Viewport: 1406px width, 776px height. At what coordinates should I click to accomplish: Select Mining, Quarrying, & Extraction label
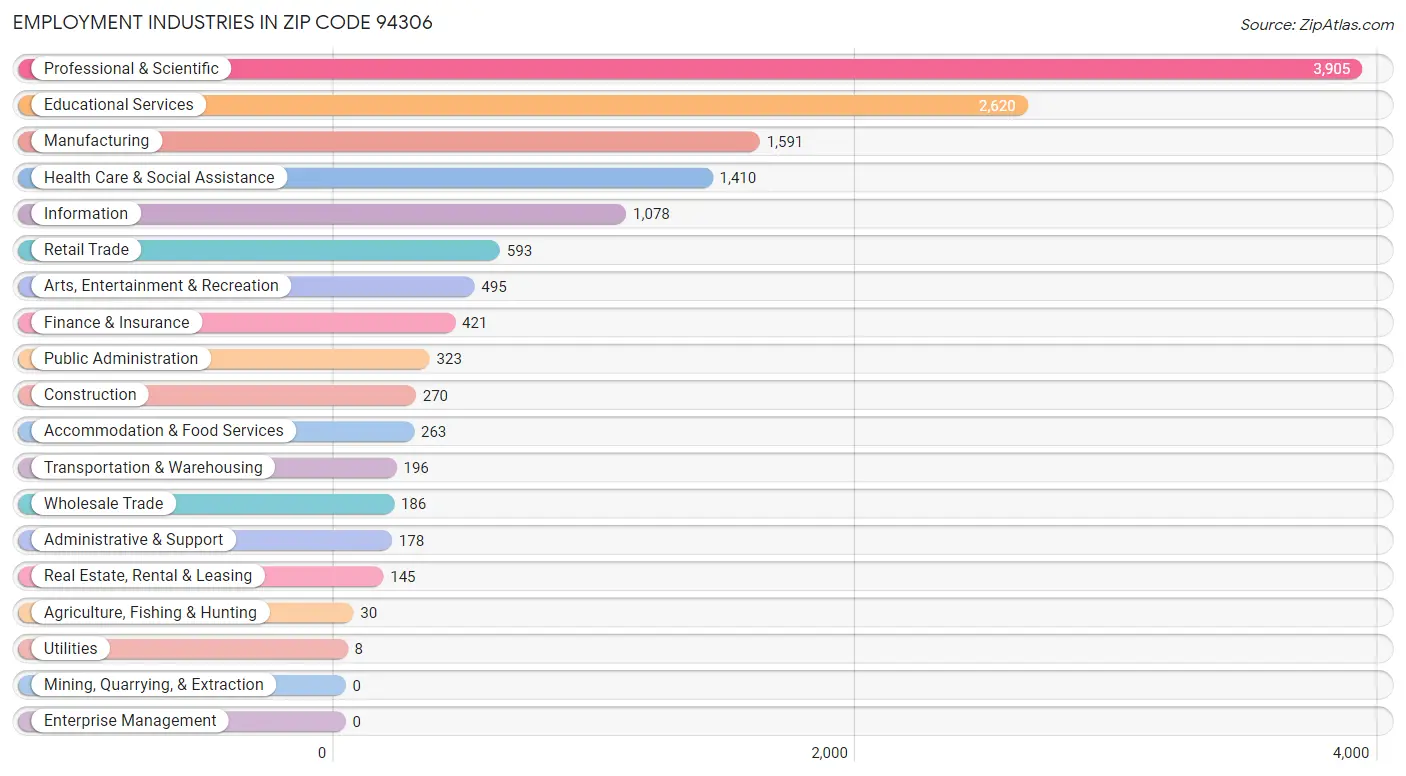(154, 685)
